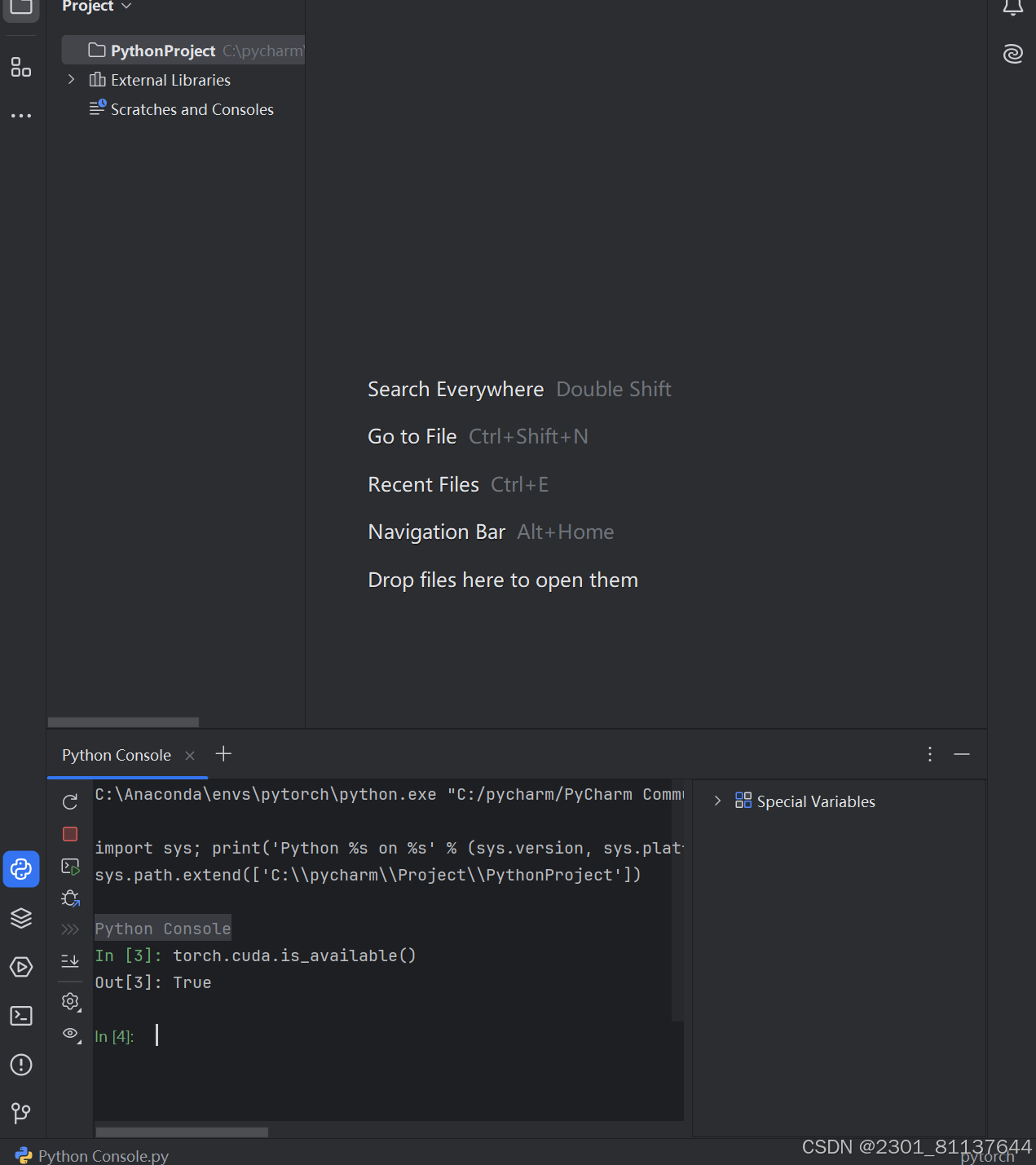Toggle the Structure tool window

(x=21, y=68)
